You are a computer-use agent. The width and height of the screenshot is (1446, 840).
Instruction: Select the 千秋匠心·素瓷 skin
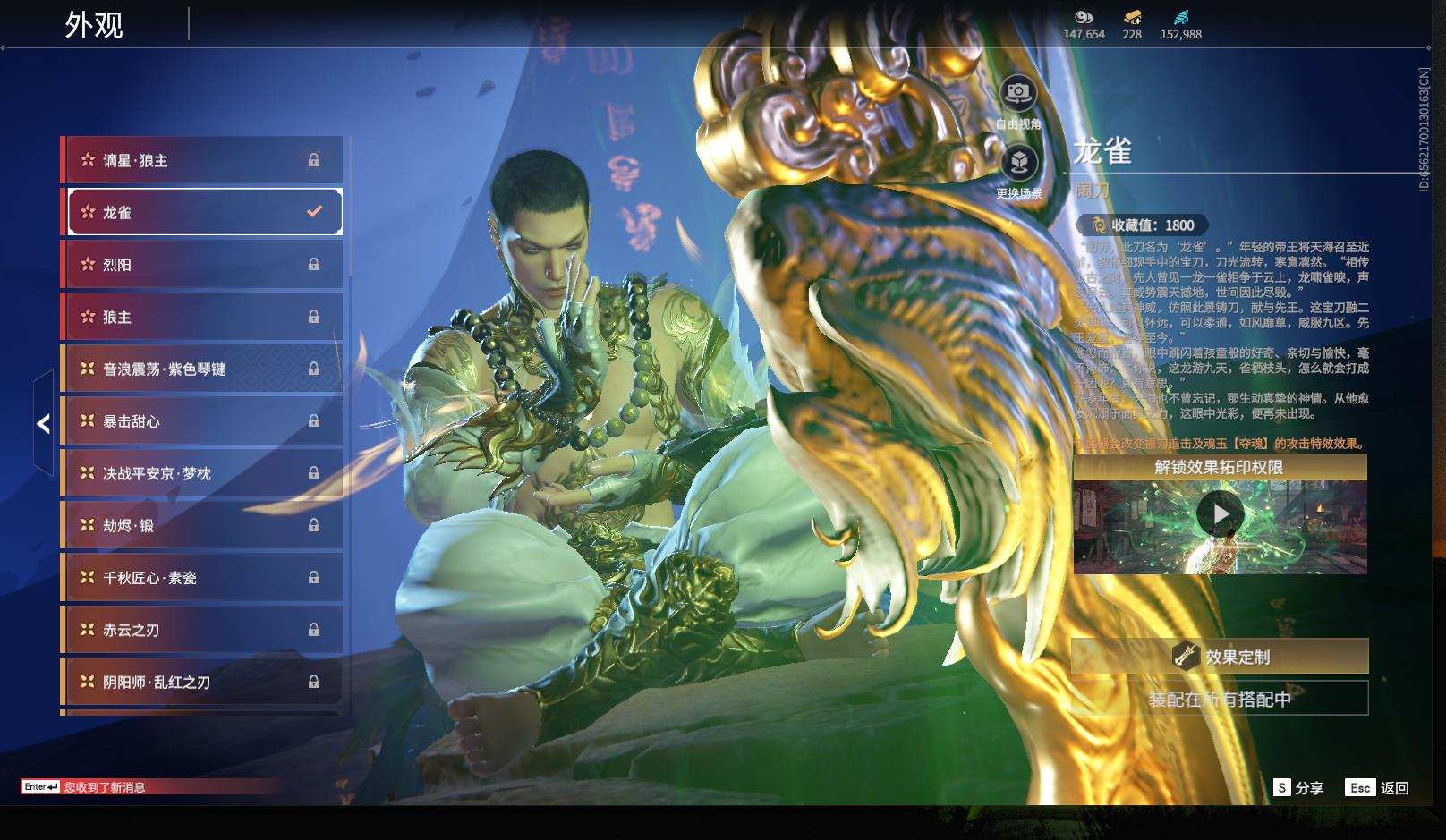tap(202, 577)
